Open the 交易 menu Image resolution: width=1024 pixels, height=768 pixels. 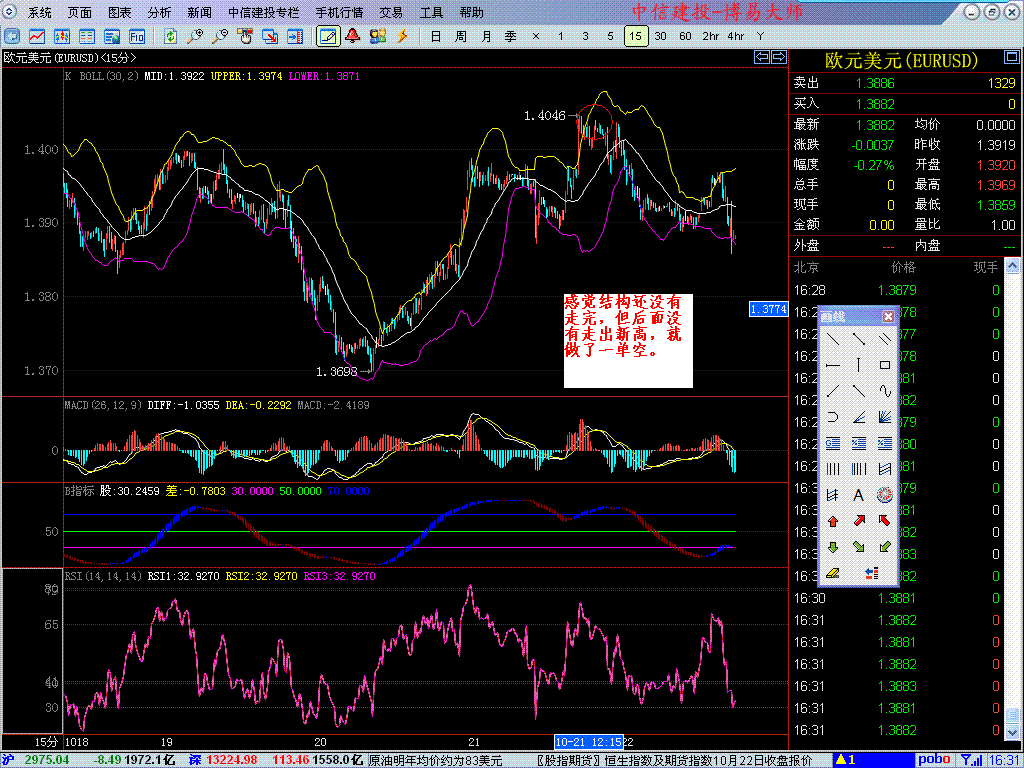[391, 13]
